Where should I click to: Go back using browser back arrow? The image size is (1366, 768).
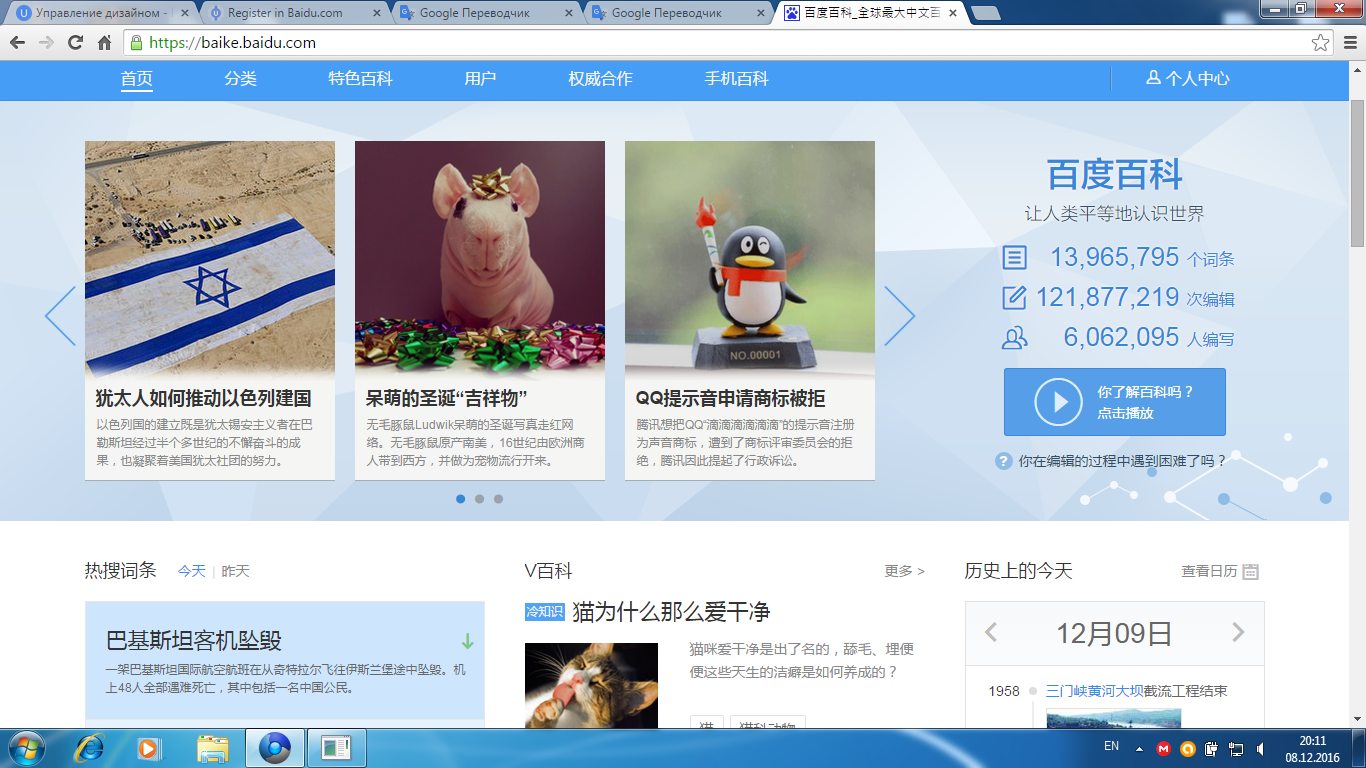click(17, 43)
